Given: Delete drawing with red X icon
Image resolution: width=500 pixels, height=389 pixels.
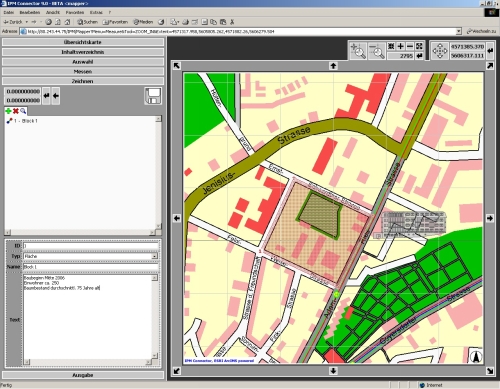Looking at the screenshot, I should pyautogui.click(x=15, y=111).
